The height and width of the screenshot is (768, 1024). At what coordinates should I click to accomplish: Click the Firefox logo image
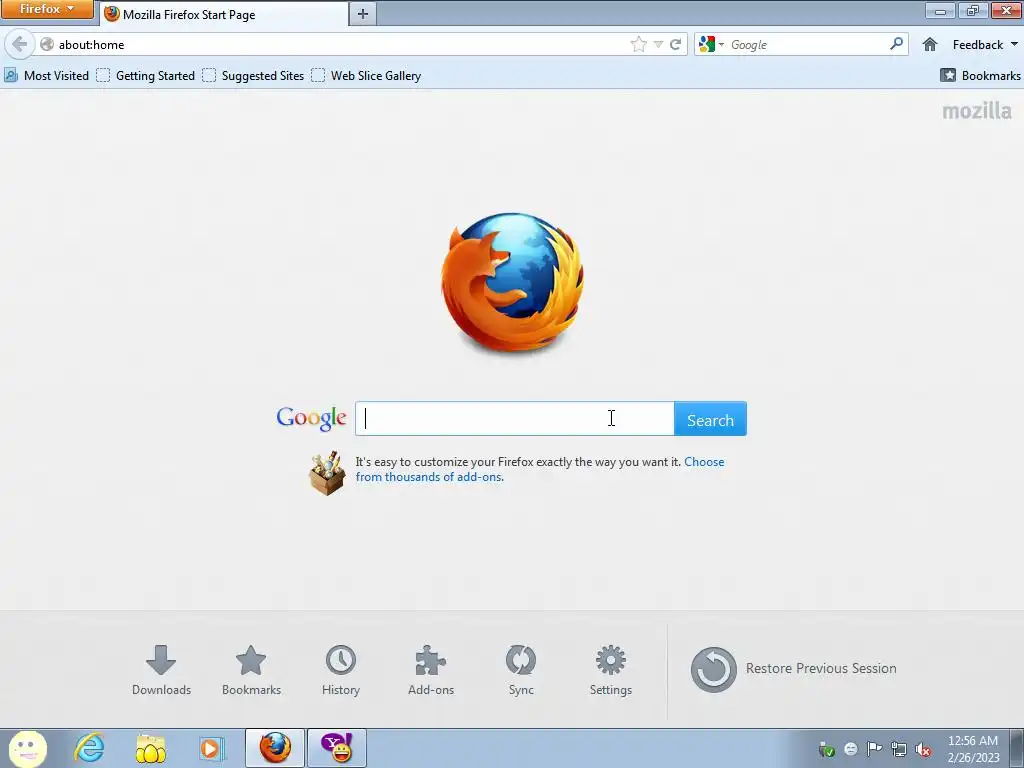513,282
